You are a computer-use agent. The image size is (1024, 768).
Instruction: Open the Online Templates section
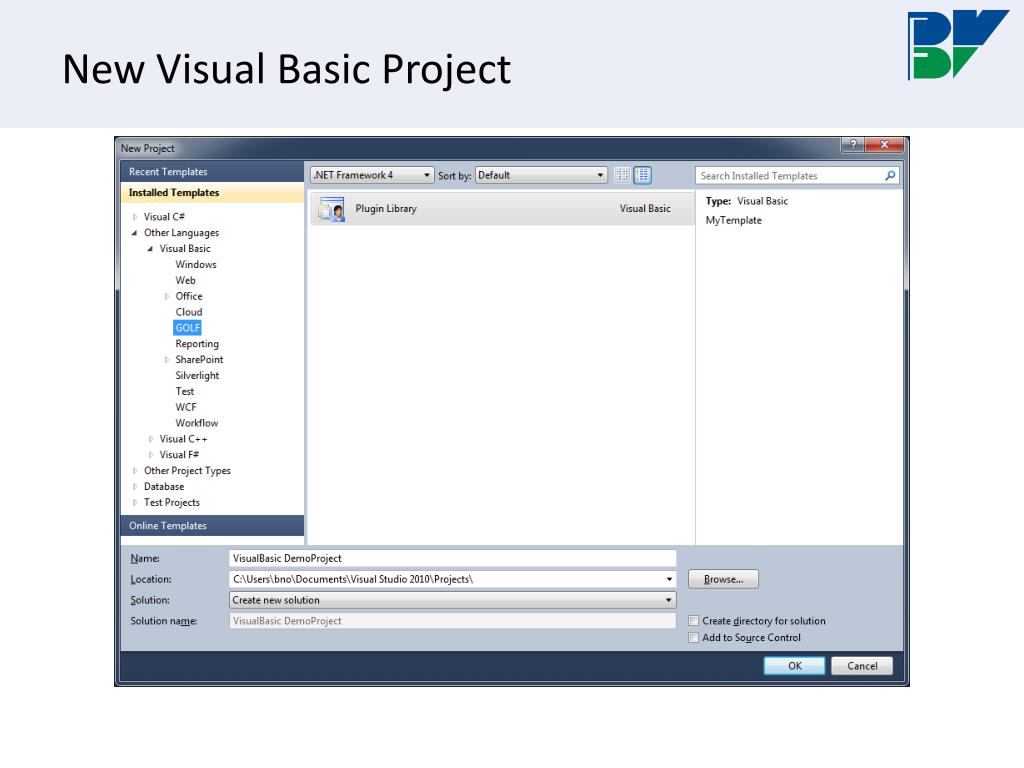point(212,526)
